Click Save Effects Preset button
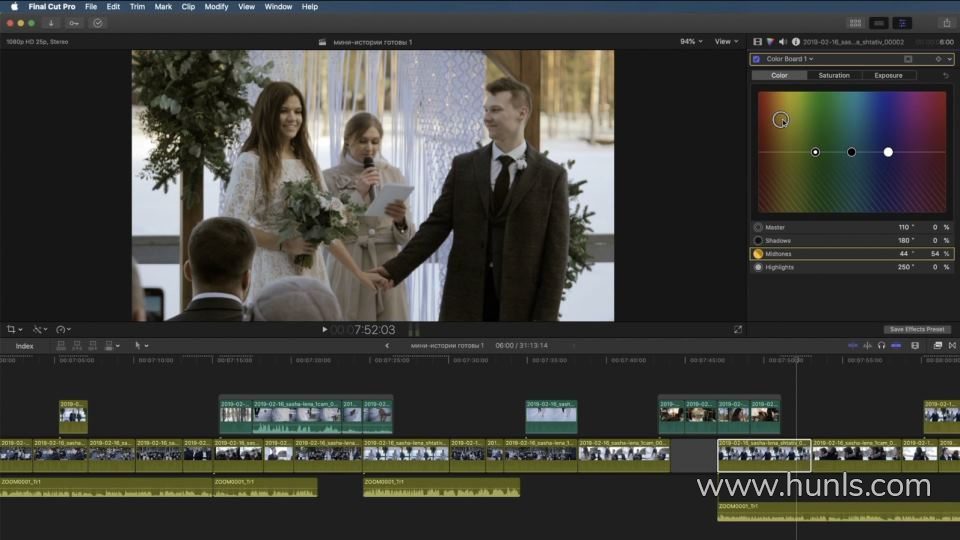This screenshot has height=540, width=960. coord(917,329)
